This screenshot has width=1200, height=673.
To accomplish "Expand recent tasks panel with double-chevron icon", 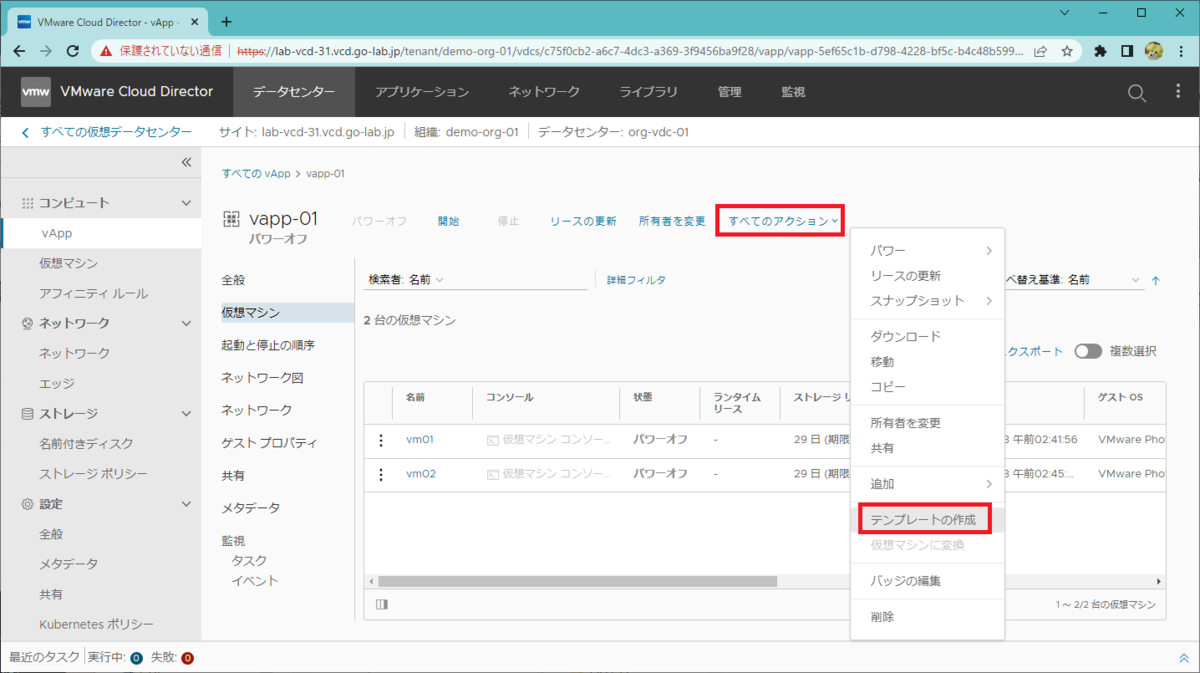I will pos(1185,658).
